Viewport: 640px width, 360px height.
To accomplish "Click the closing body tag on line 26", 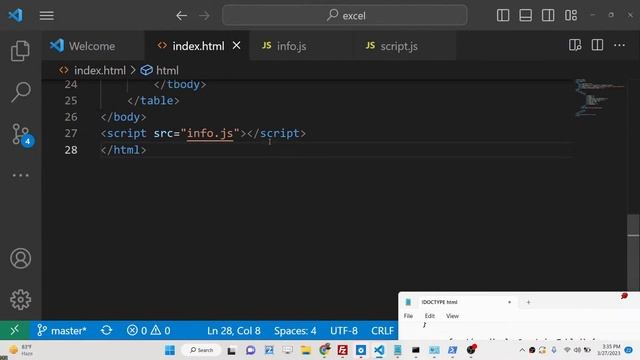I will click(x=124, y=117).
